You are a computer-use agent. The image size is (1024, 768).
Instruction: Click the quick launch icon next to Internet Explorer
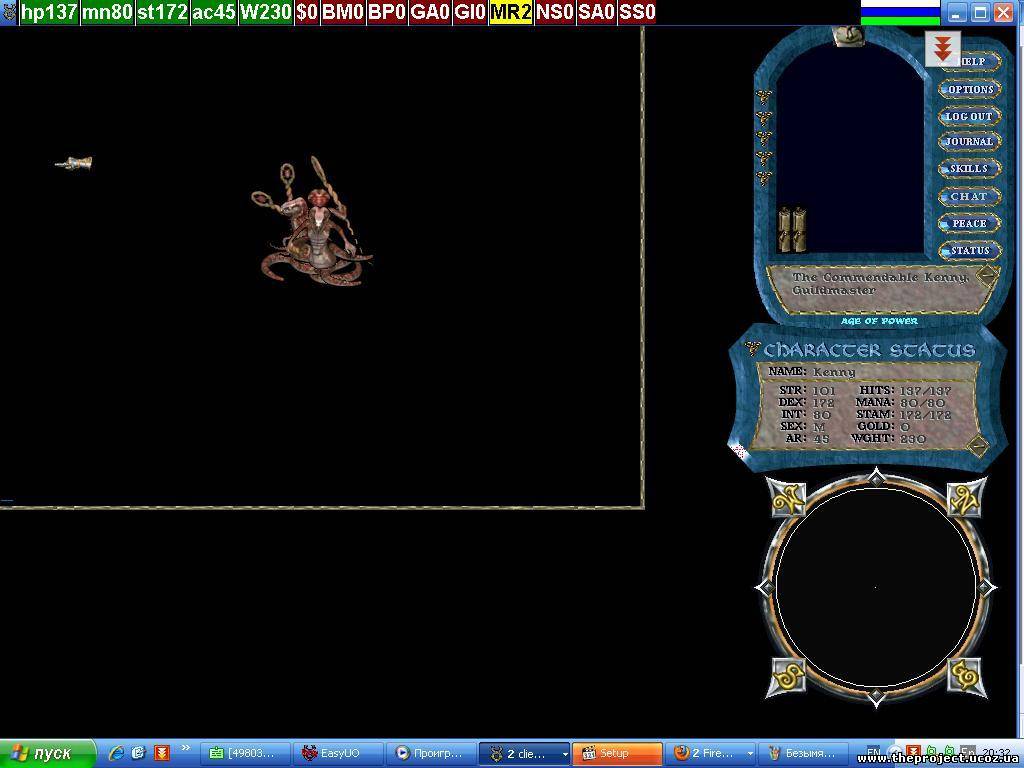tap(138, 753)
